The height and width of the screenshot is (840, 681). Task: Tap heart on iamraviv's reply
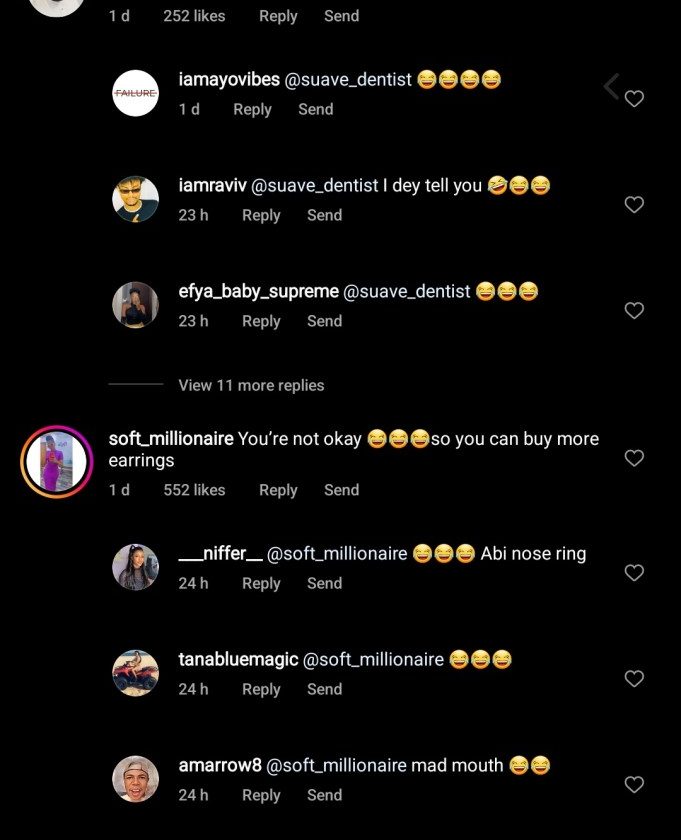(x=634, y=205)
